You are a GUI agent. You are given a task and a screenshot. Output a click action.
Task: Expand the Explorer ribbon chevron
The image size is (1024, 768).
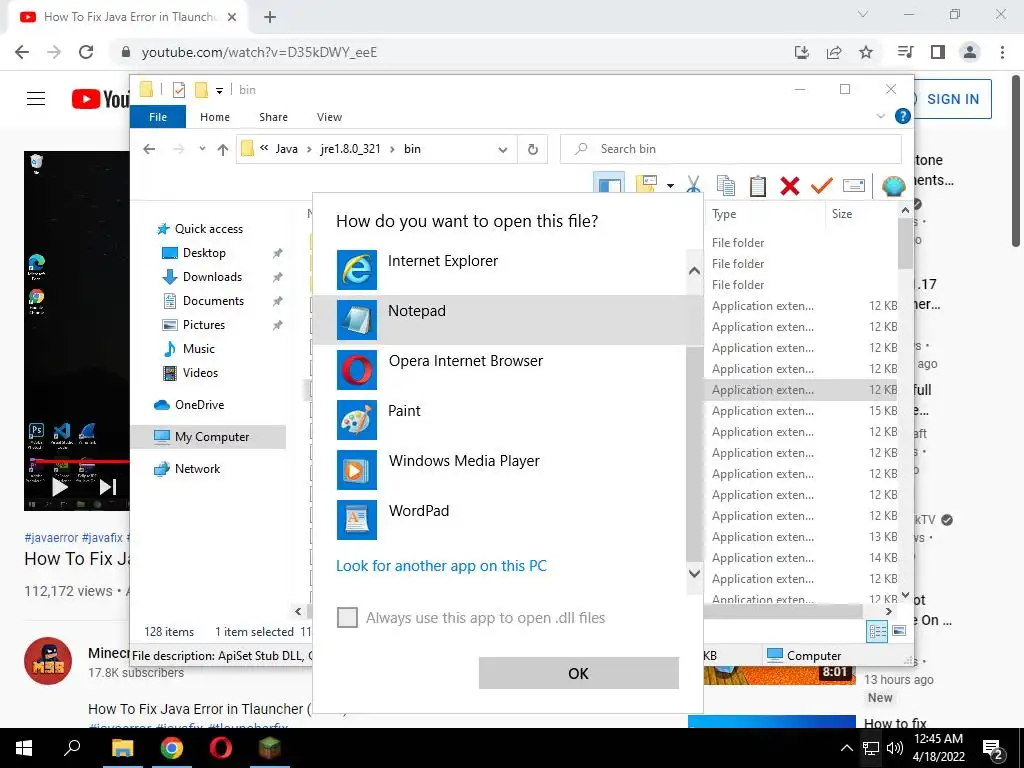tap(880, 116)
